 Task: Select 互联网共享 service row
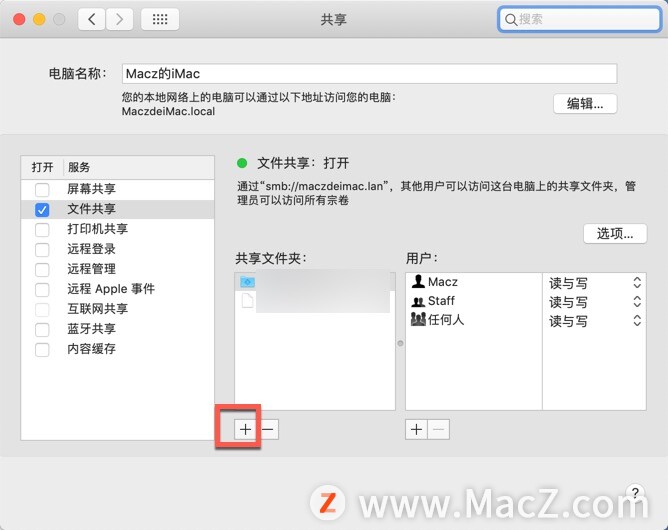pos(118,309)
